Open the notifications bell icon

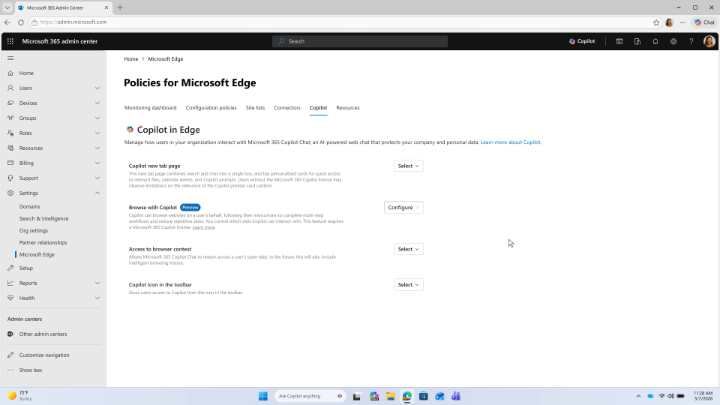coord(655,41)
